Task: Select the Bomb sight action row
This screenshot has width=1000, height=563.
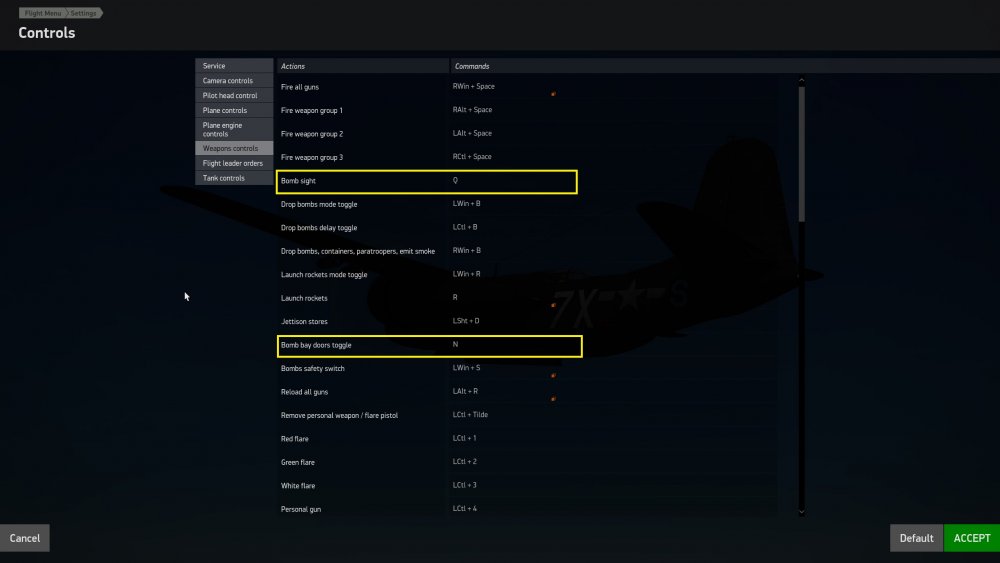Action: (x=427, y=182)
